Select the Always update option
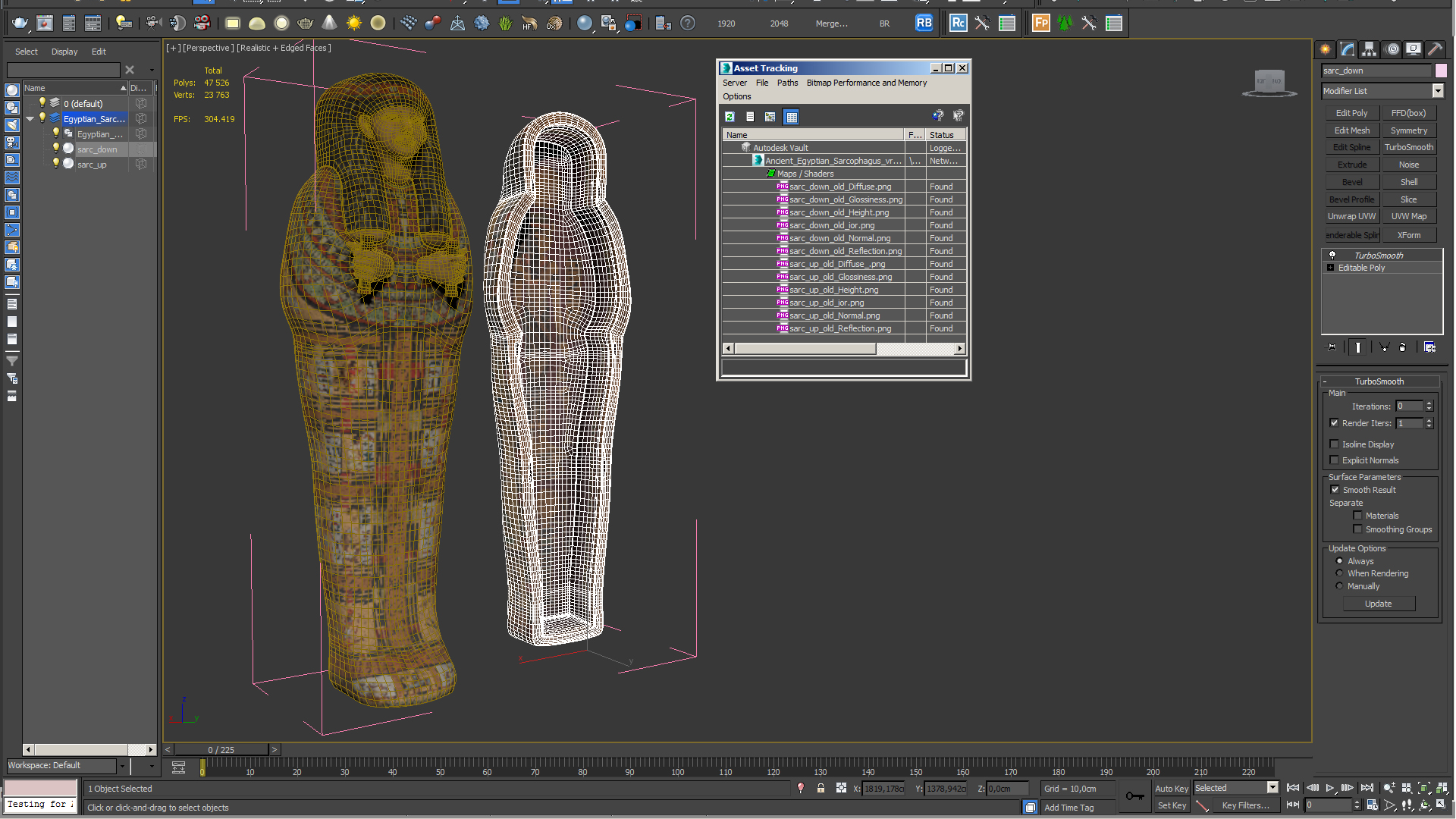Viewport: 1456px width, 819px height. [x=1340, y=561]
